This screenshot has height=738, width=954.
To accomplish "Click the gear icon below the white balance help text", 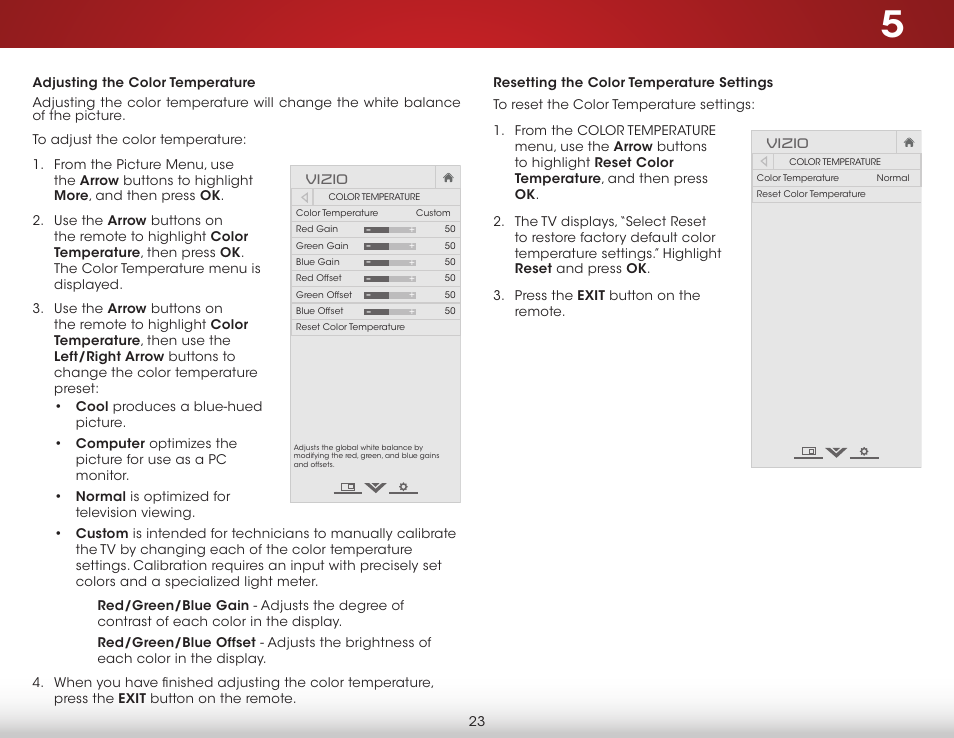I will (403, 487).
